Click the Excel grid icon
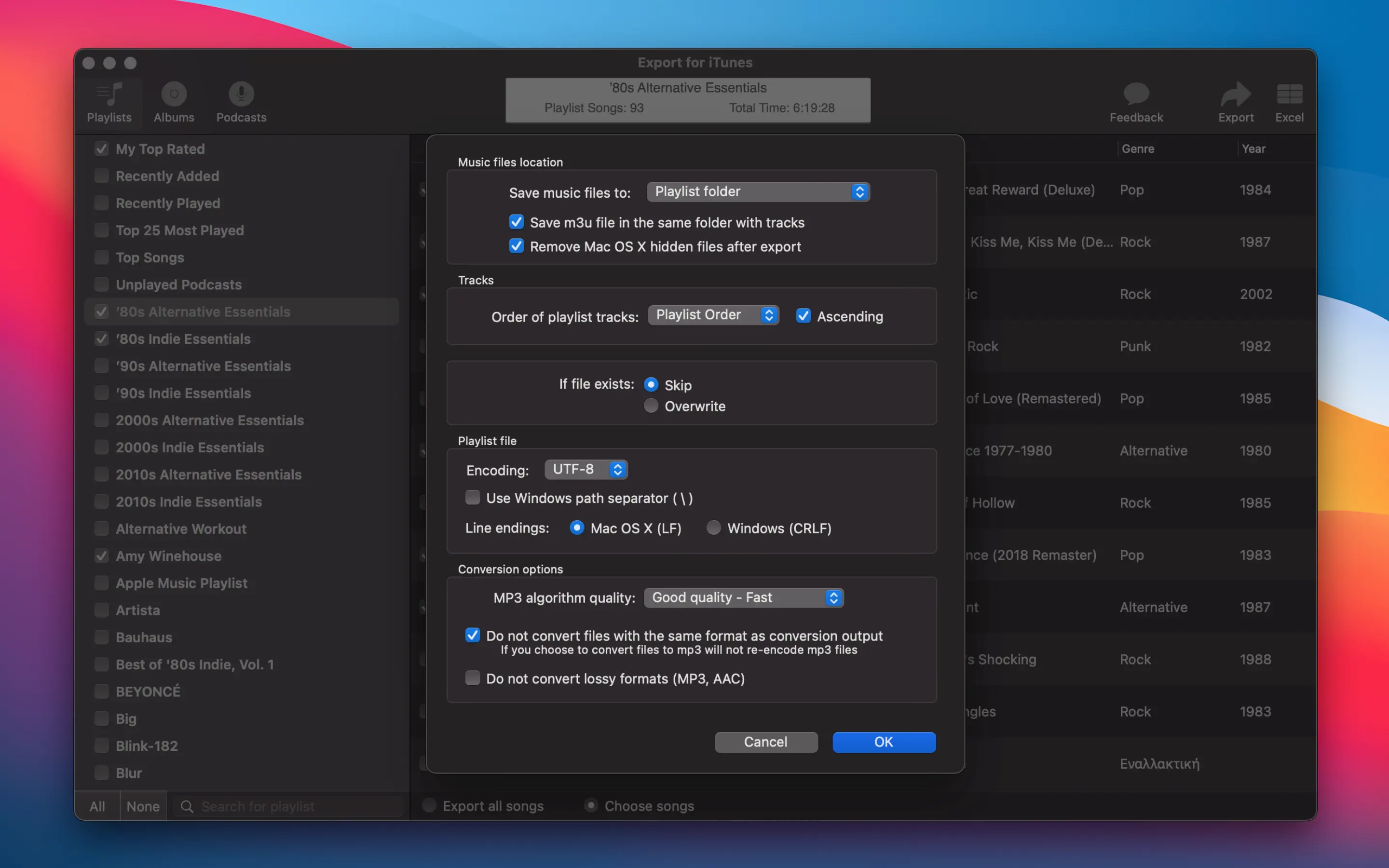 (x=1289, y=94)
